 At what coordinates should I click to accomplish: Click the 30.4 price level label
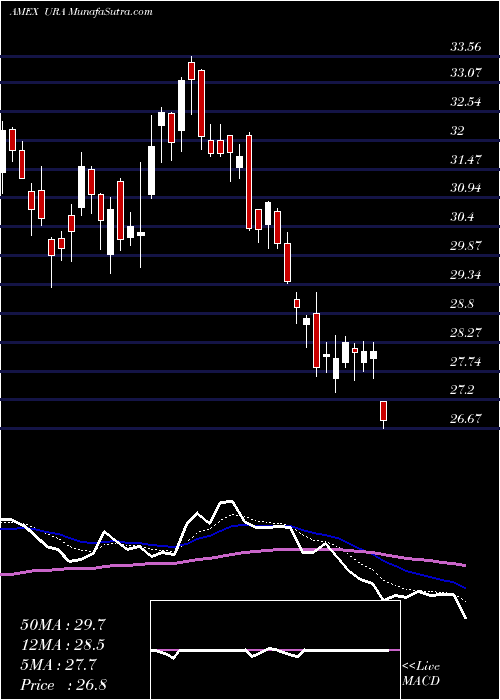[462, 217]
